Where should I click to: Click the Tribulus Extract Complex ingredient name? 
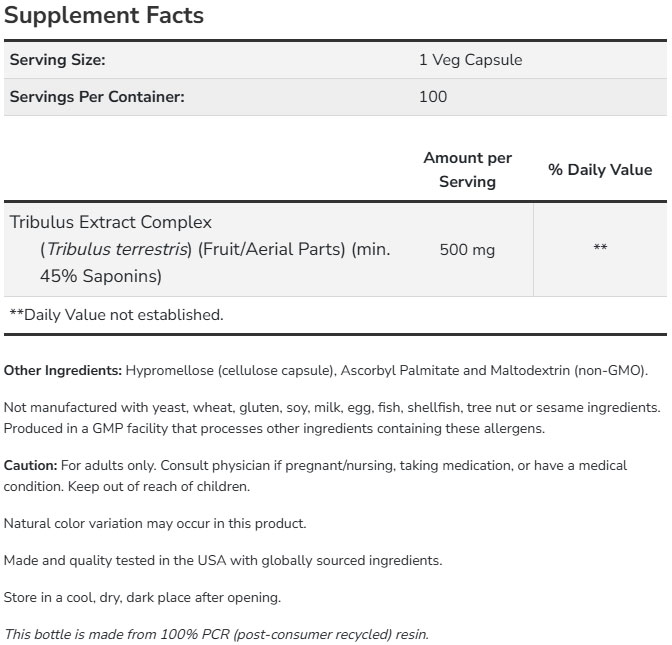click(110, 222)
